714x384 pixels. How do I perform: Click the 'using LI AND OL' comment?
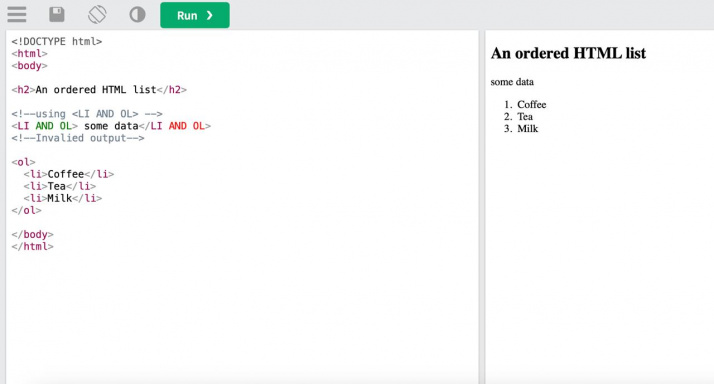coord(87,114)
